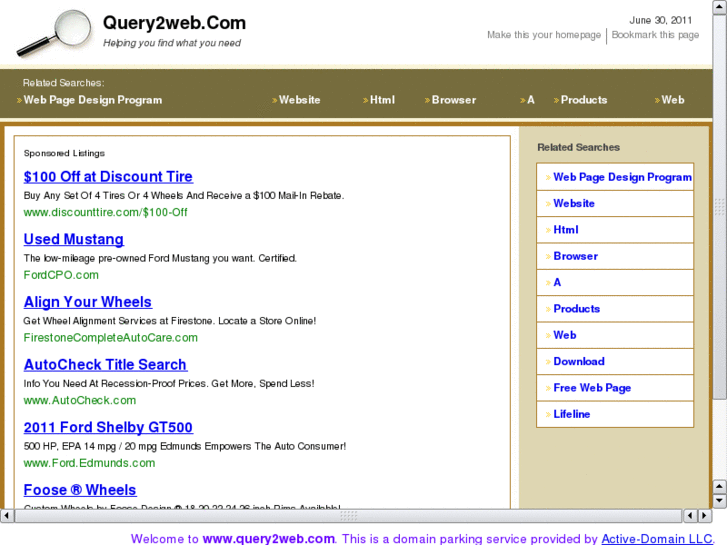Click sidebar 'Browser' related search
Viewport: 727px width, 545px height.
point(575,256)
